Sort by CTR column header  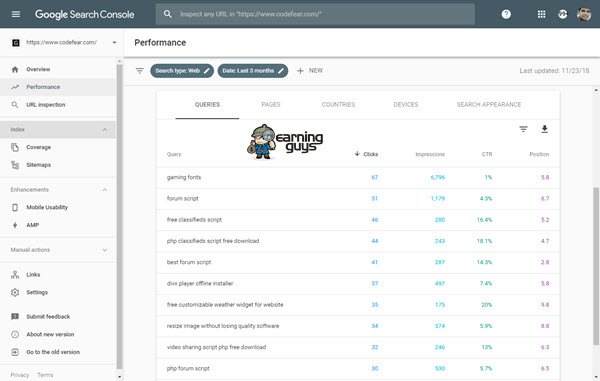(487, 154)
